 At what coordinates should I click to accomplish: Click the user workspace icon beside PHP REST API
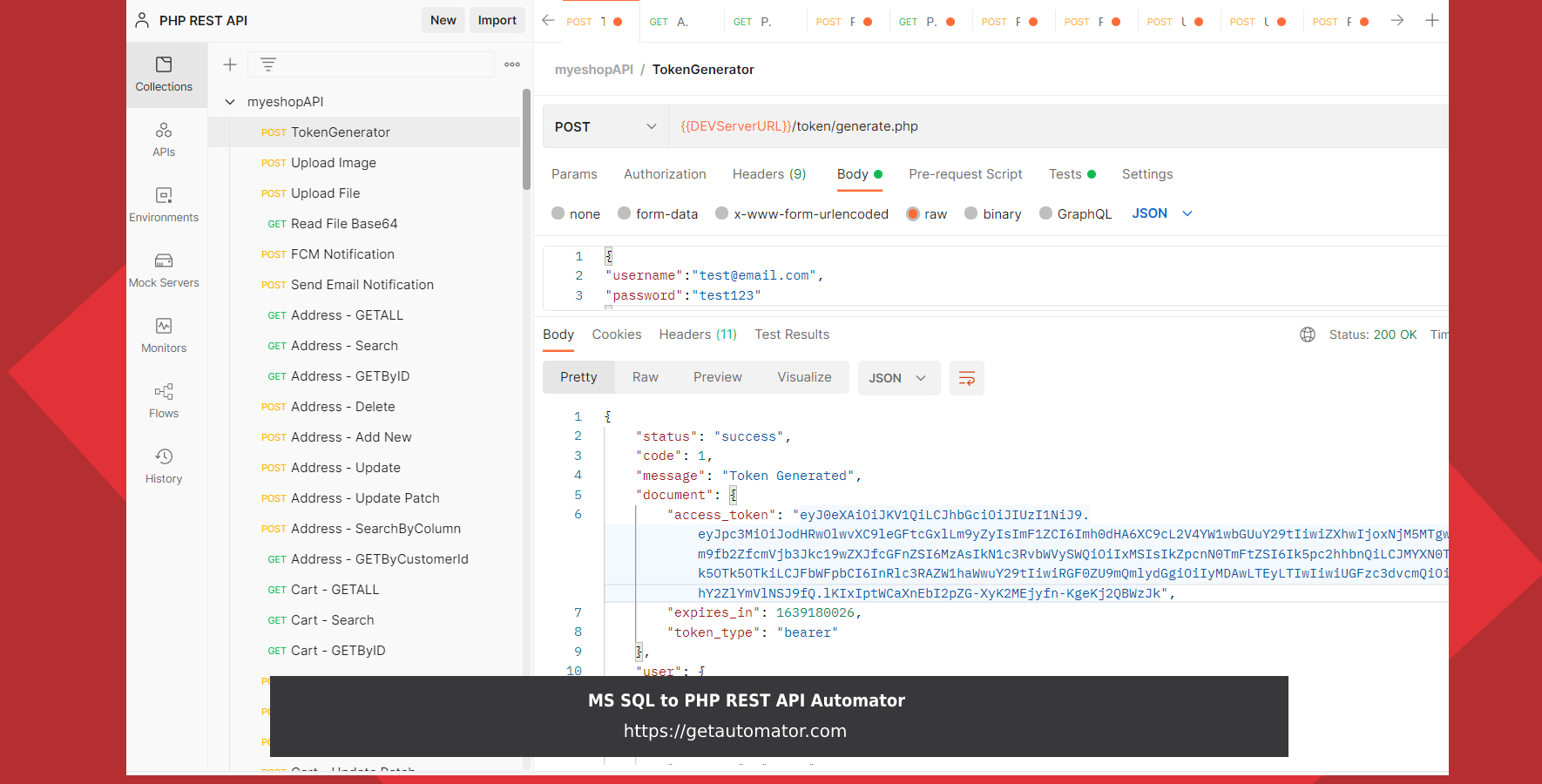[x=142, y=20]
